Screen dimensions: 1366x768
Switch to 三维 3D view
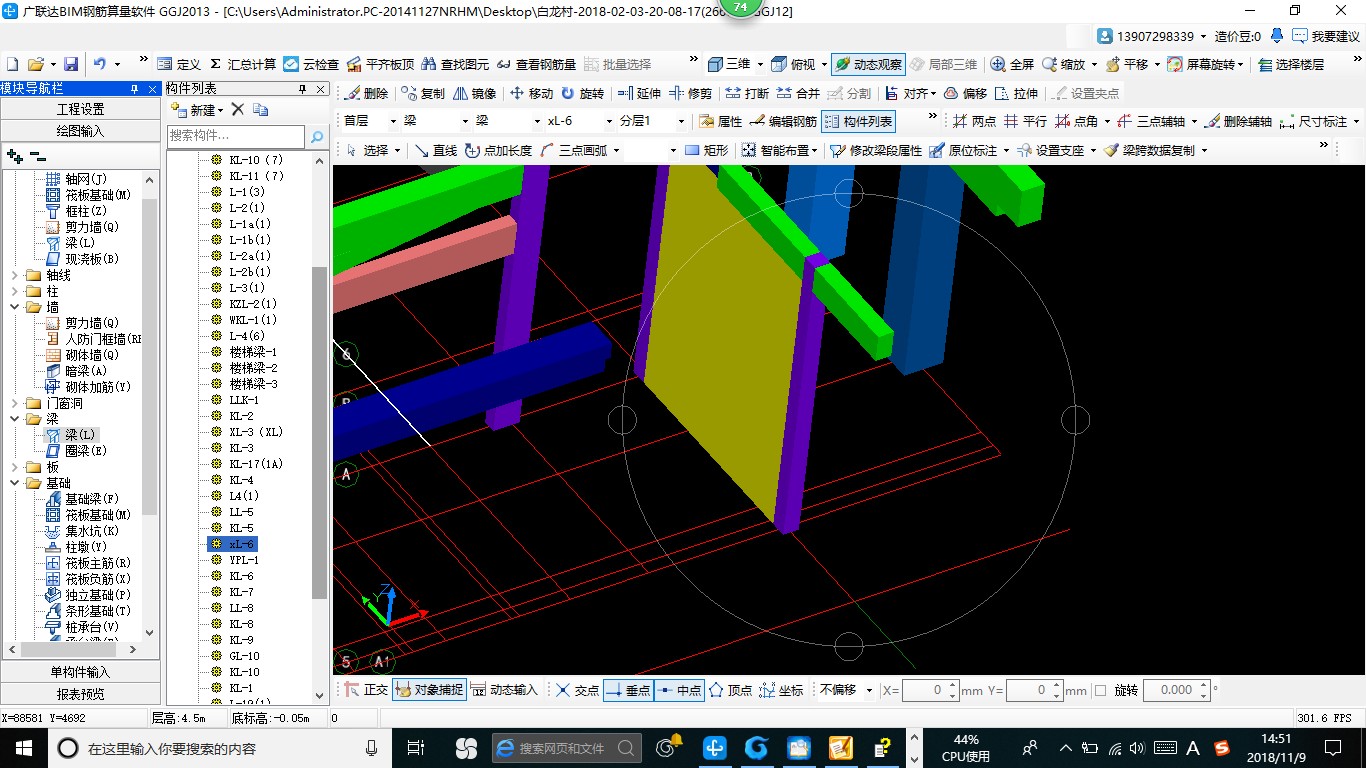pyautogui.click(x=730, y=64)
